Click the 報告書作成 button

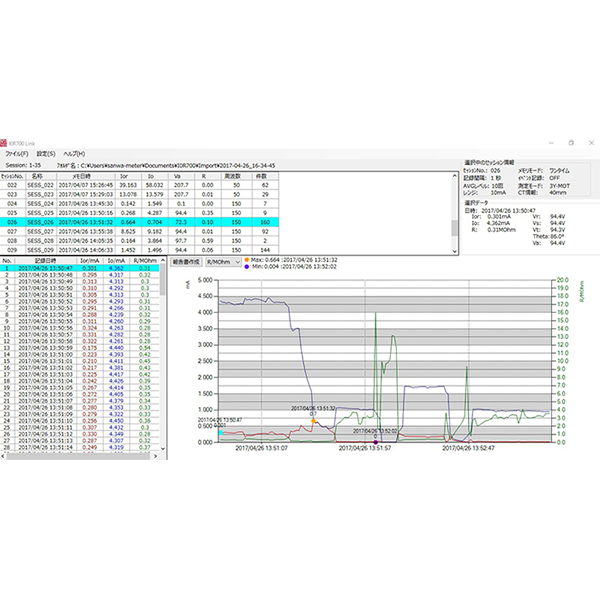[186, 261]
